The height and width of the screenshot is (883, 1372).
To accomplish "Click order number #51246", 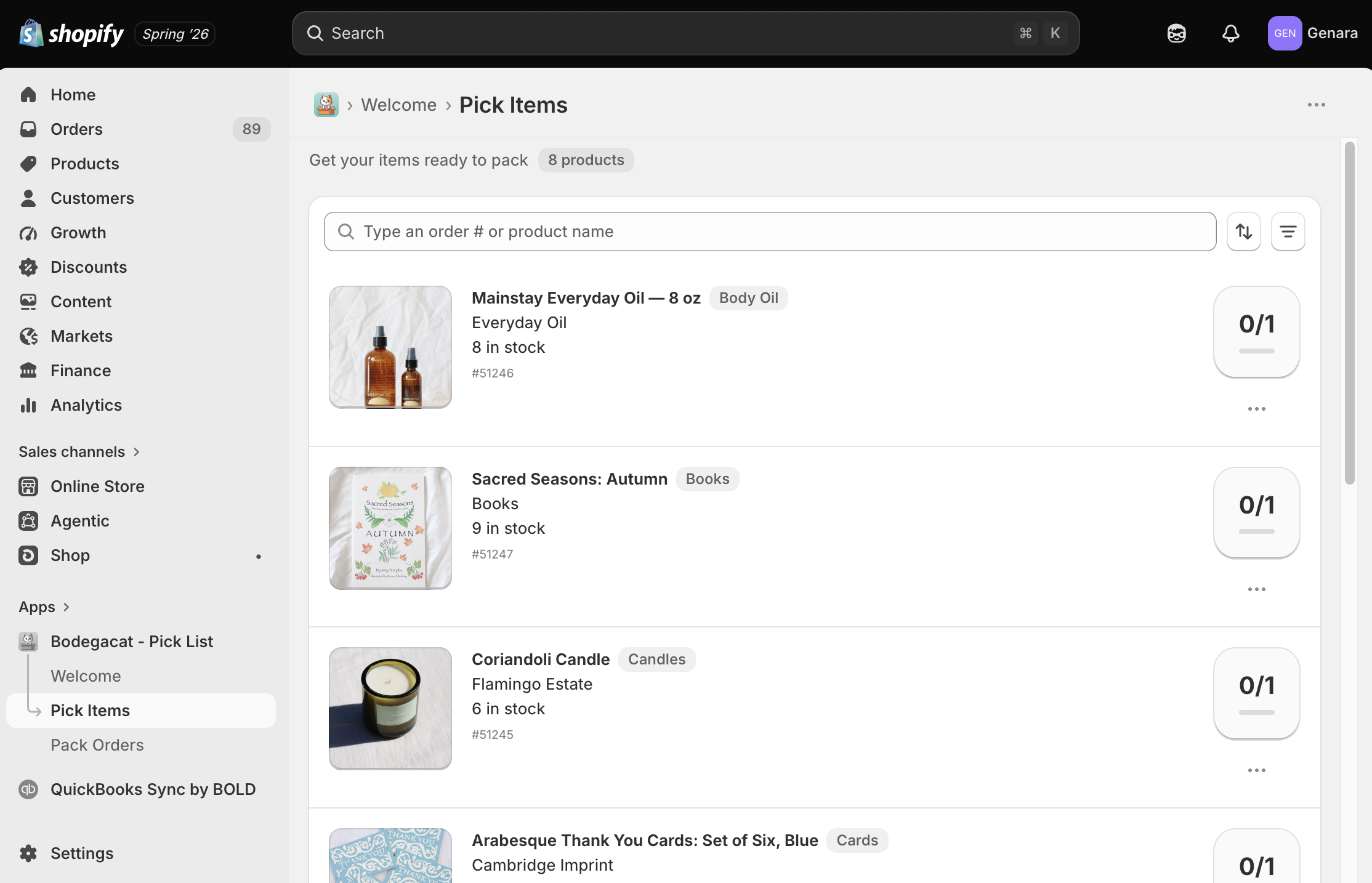I will 493,373.
